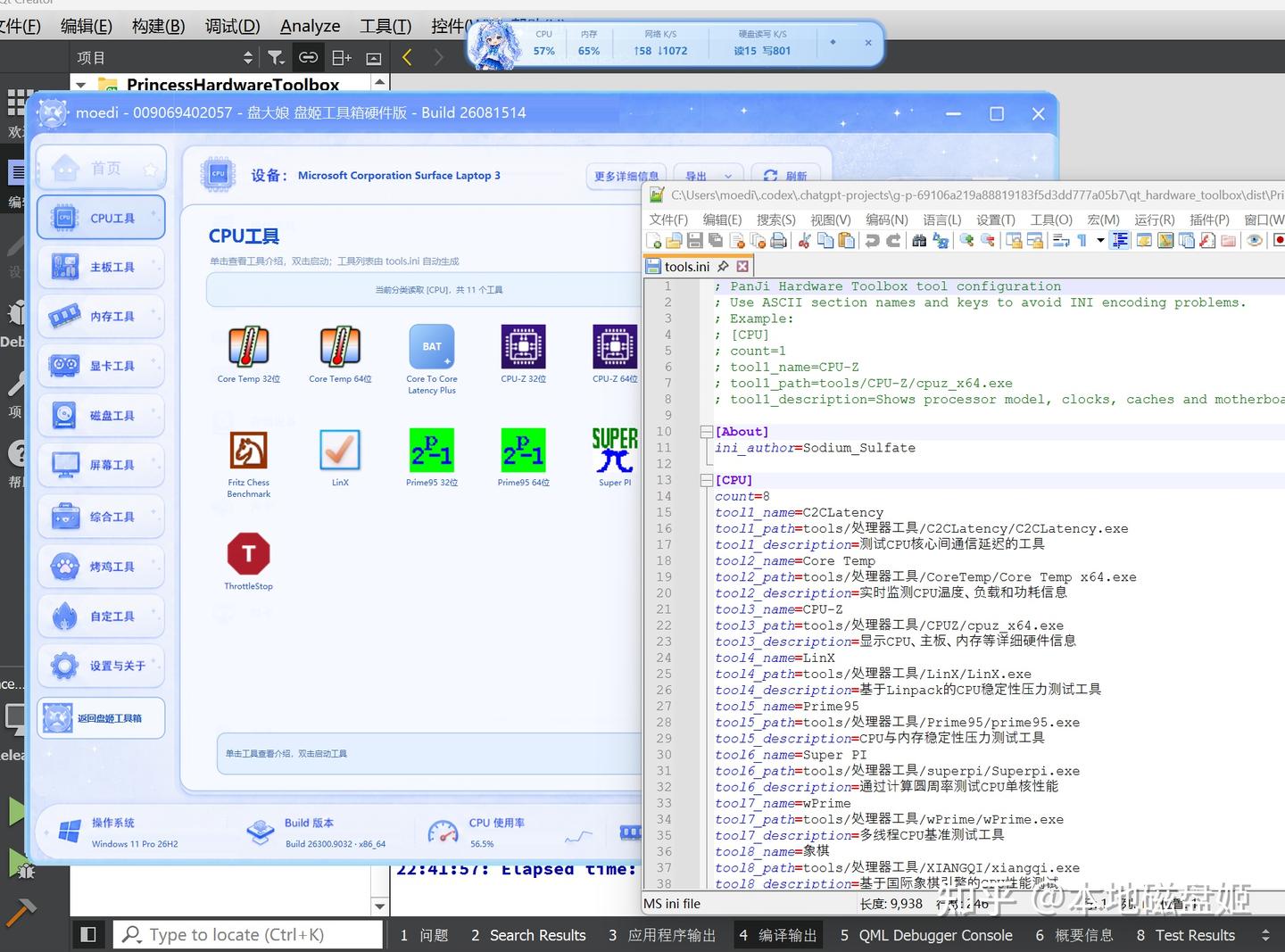Screen dimensions: 1285x952
Task: Click the New file icon in Notepad++
Action: coord(654,240)
